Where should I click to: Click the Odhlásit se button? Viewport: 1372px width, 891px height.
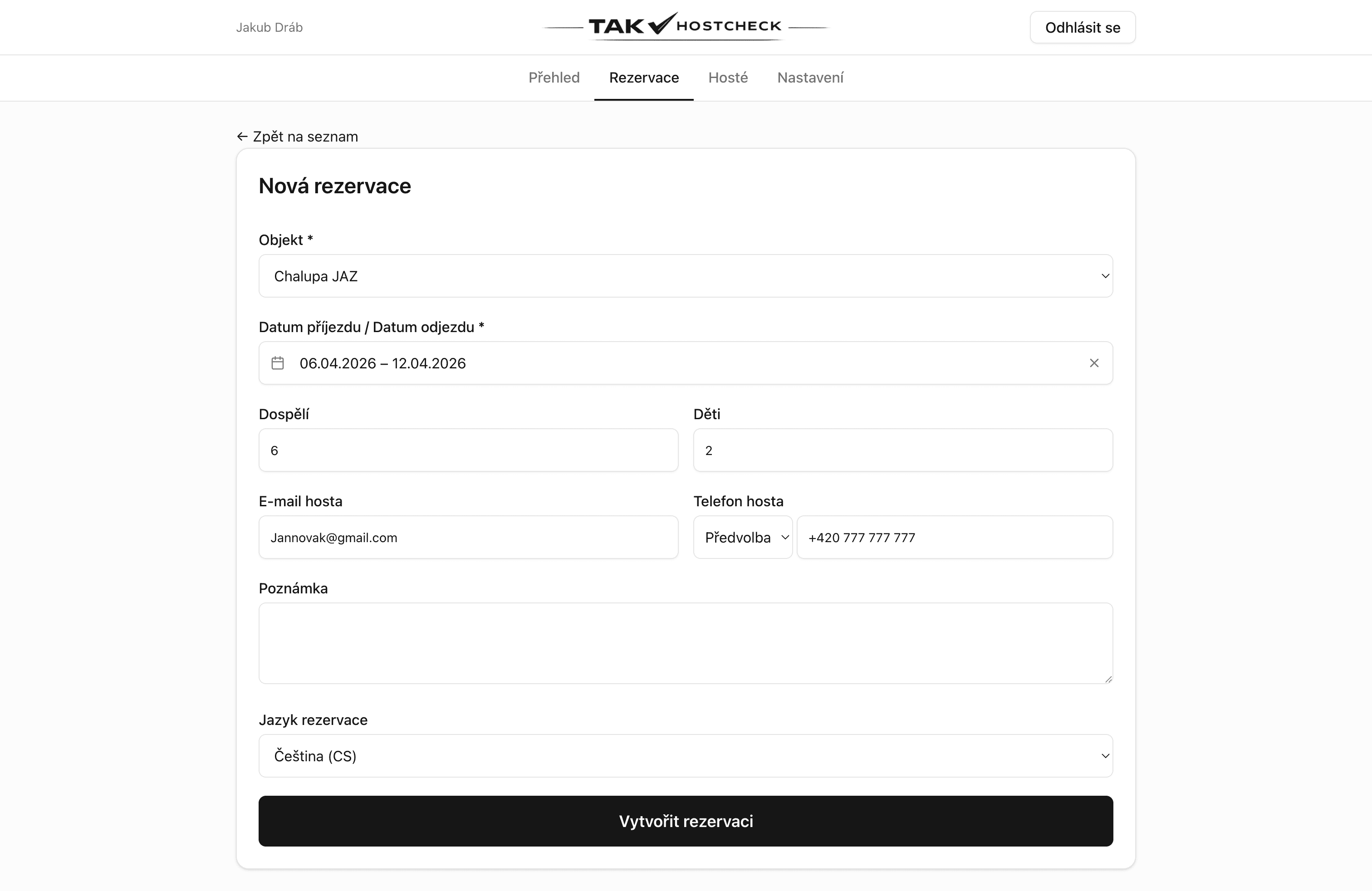coord(1083,28)
